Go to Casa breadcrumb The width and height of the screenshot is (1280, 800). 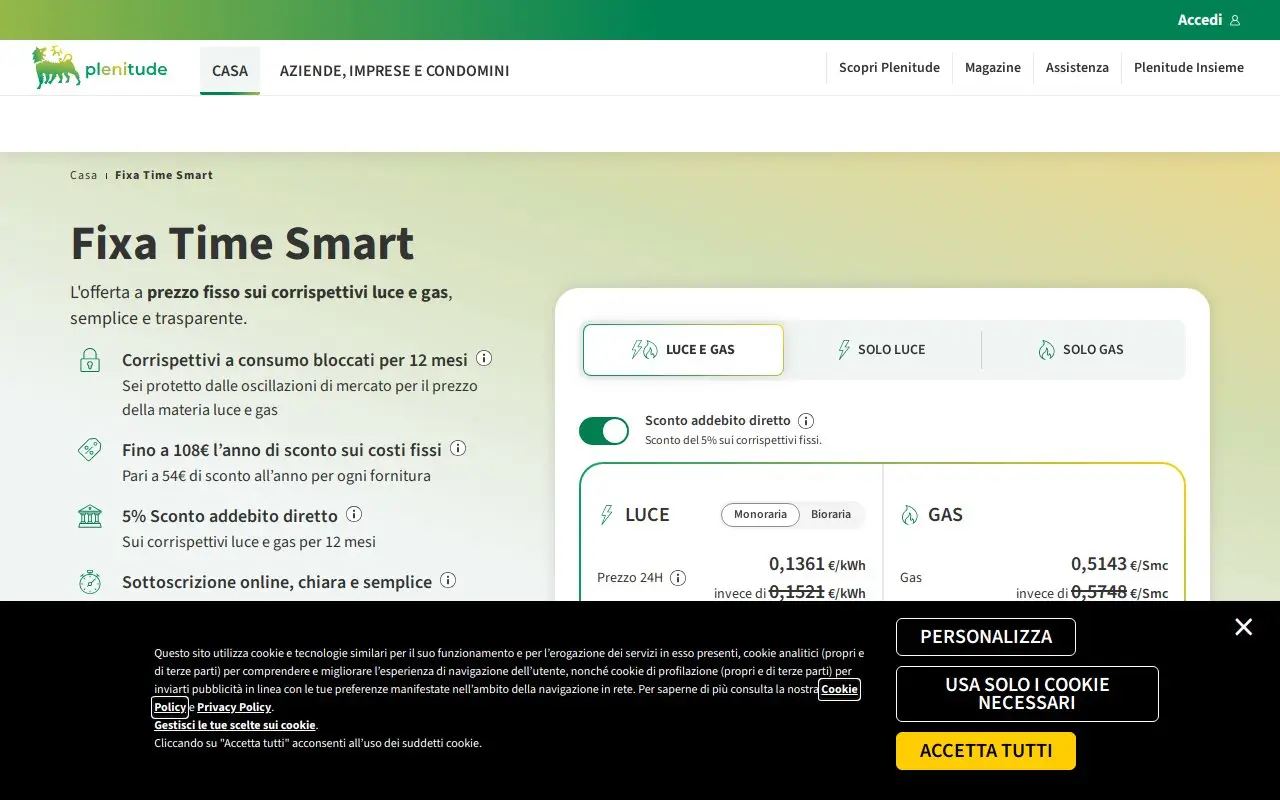point(84,175)
